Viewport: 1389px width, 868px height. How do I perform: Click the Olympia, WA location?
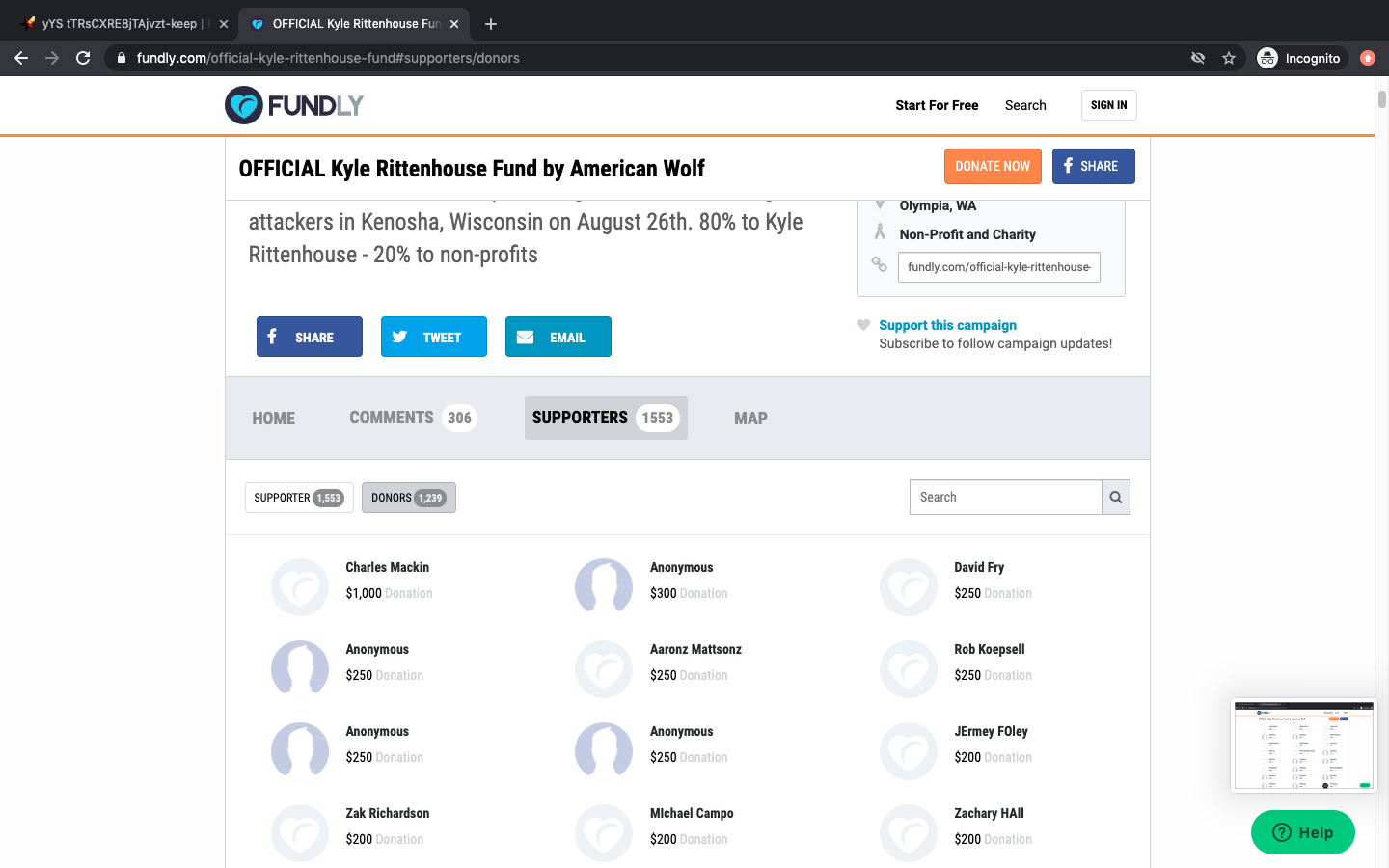(938, 205)
